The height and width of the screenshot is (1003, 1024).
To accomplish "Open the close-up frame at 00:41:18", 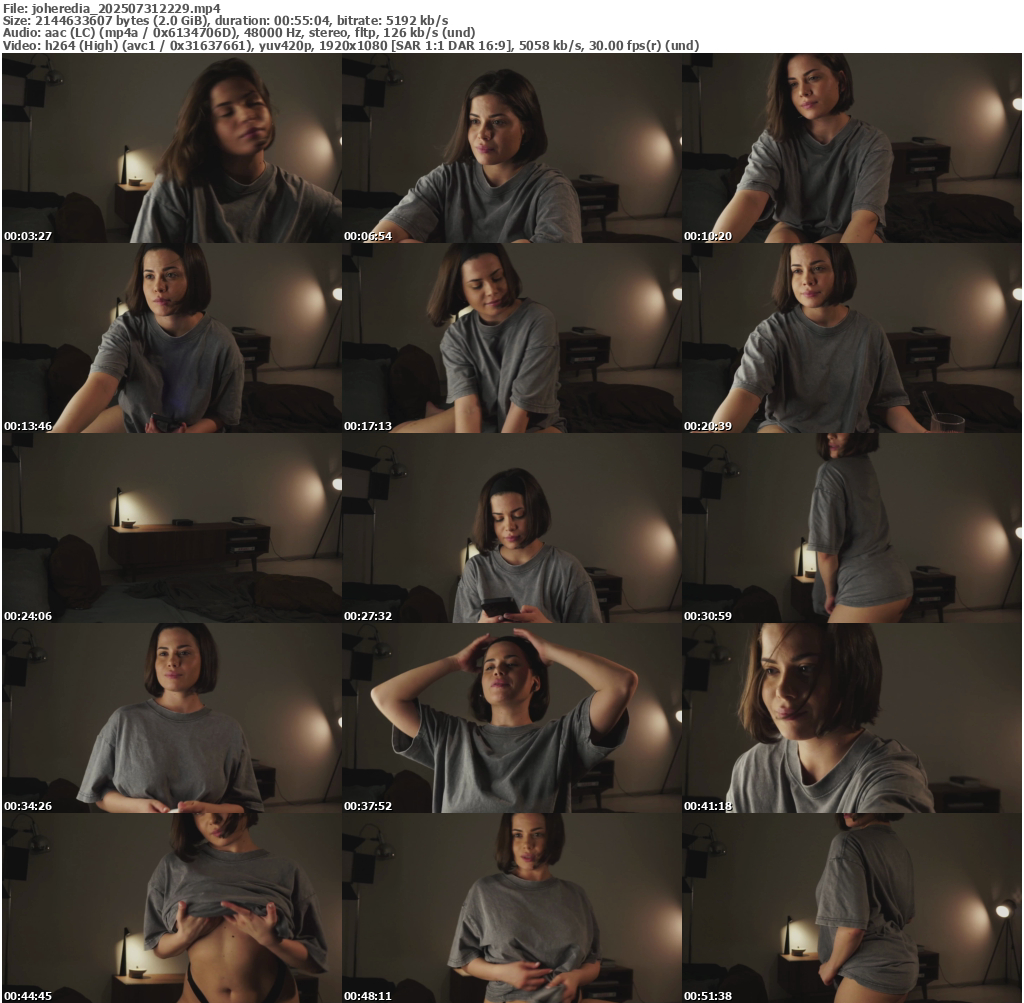I will coord(851,717).
